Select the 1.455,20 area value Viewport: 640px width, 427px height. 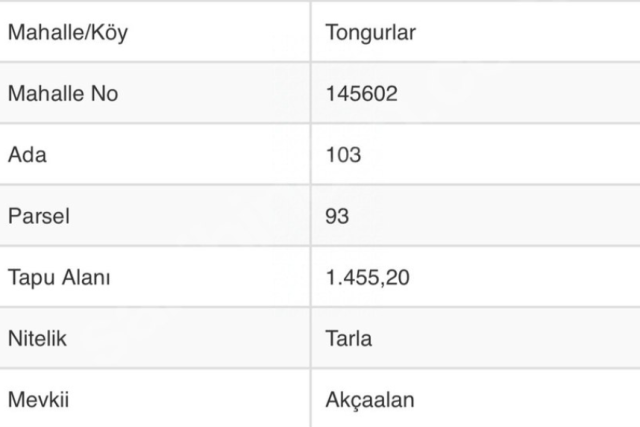366,277
